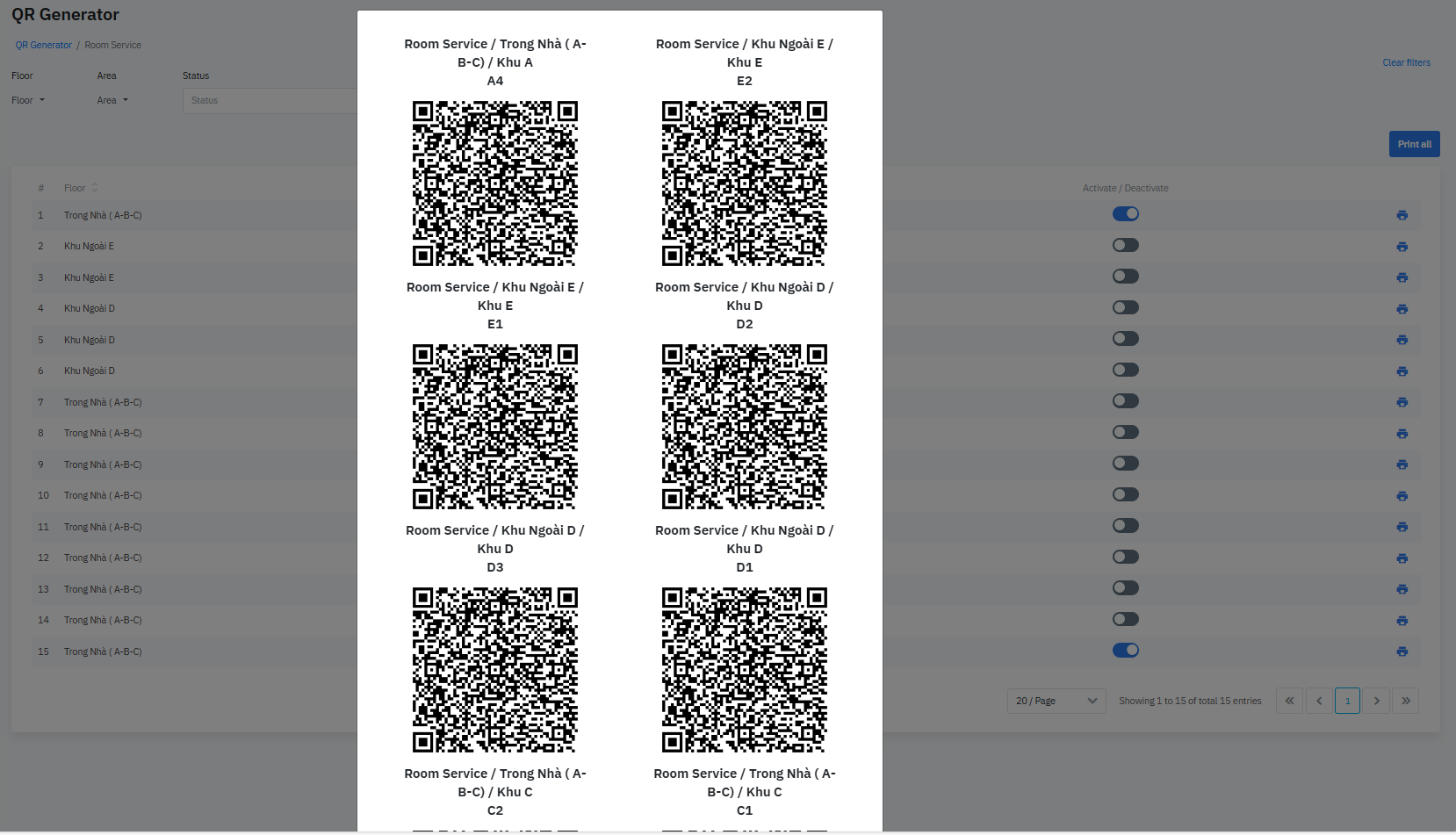Image resolution: width=1456 pixels, height=835 pixels.
Task: Open the Area filter dropdown
Action: (112, 100)
